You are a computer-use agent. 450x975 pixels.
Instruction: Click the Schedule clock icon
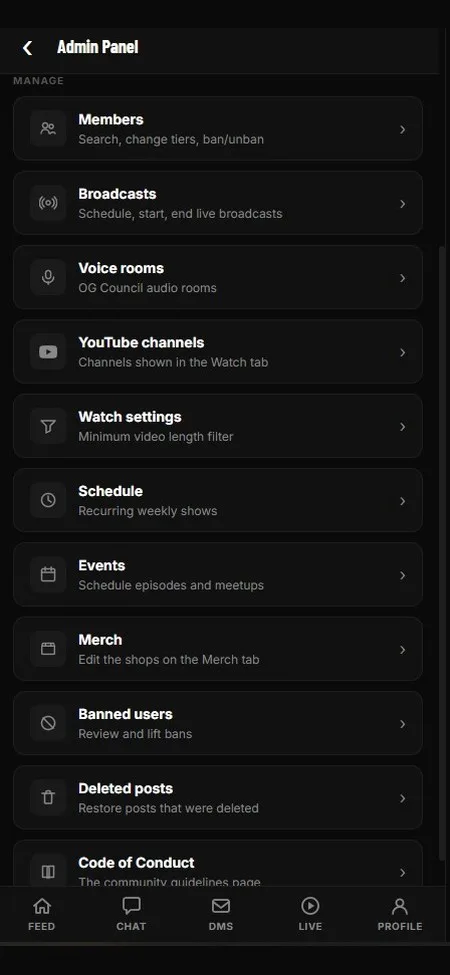click(48, 501)
